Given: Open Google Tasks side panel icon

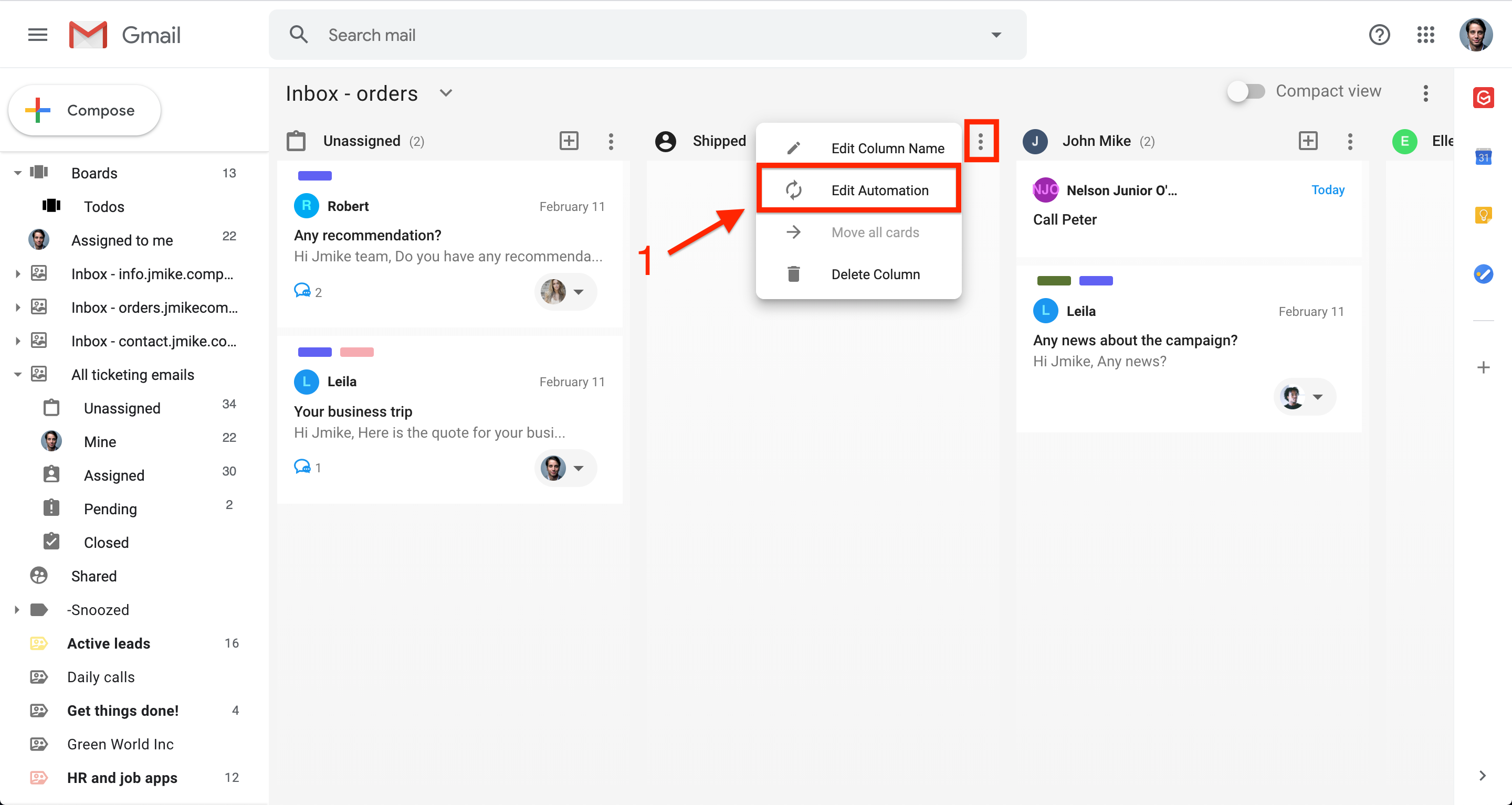Looking at the screenshot, I should pyautogui.click(x=1483, y=273).
